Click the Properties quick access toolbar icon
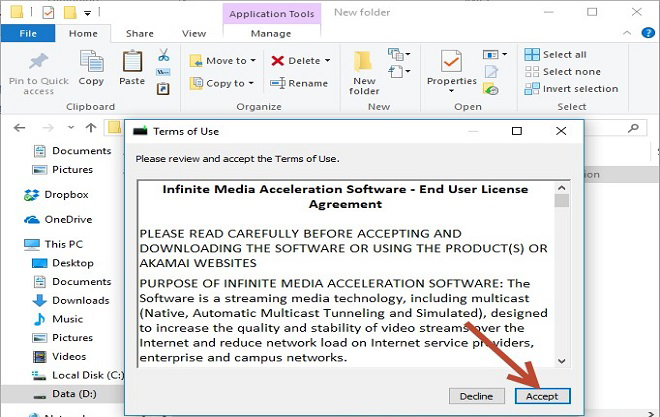 coord(48,13)
